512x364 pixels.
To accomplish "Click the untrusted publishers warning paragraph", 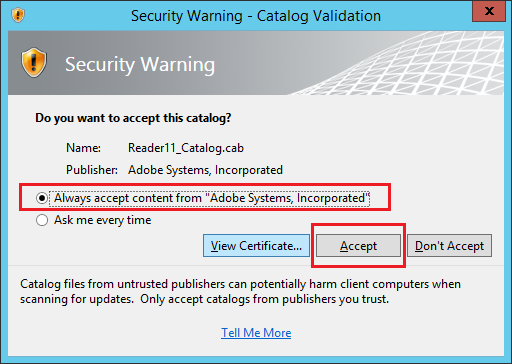I will coord(240,291).
